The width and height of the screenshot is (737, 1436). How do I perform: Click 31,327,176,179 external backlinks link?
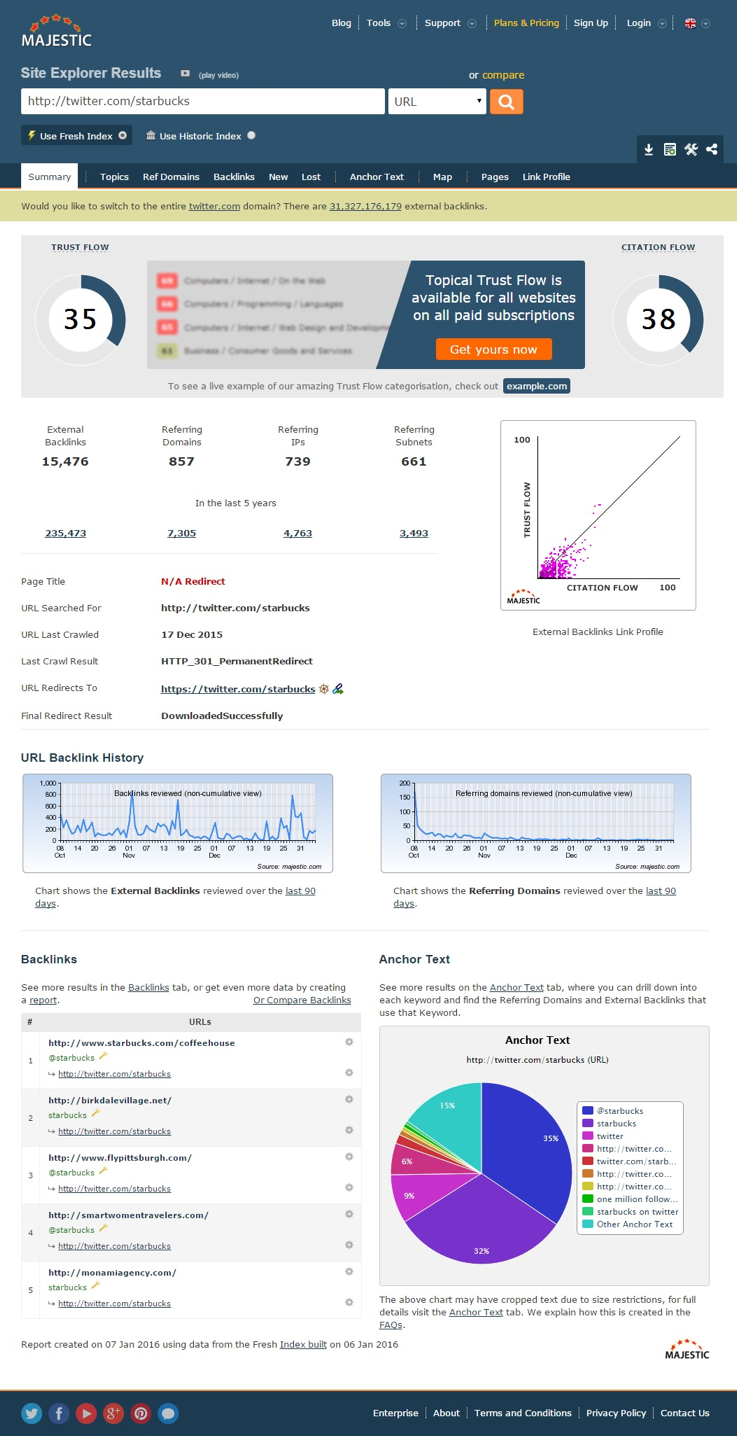365,206
